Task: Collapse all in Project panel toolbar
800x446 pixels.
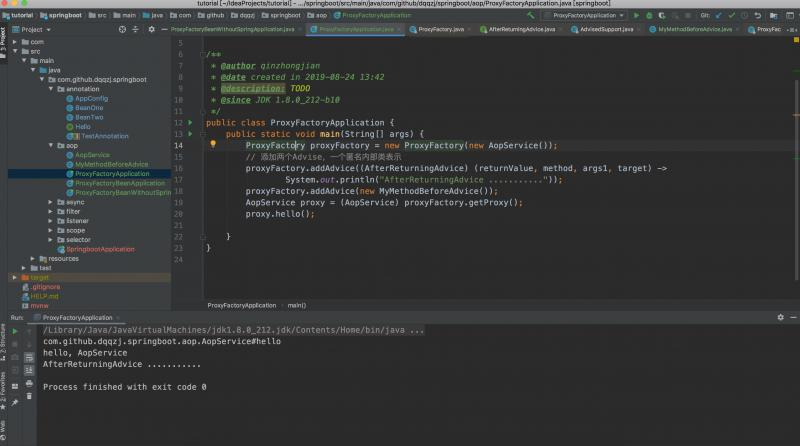Action: coord(135,30)
